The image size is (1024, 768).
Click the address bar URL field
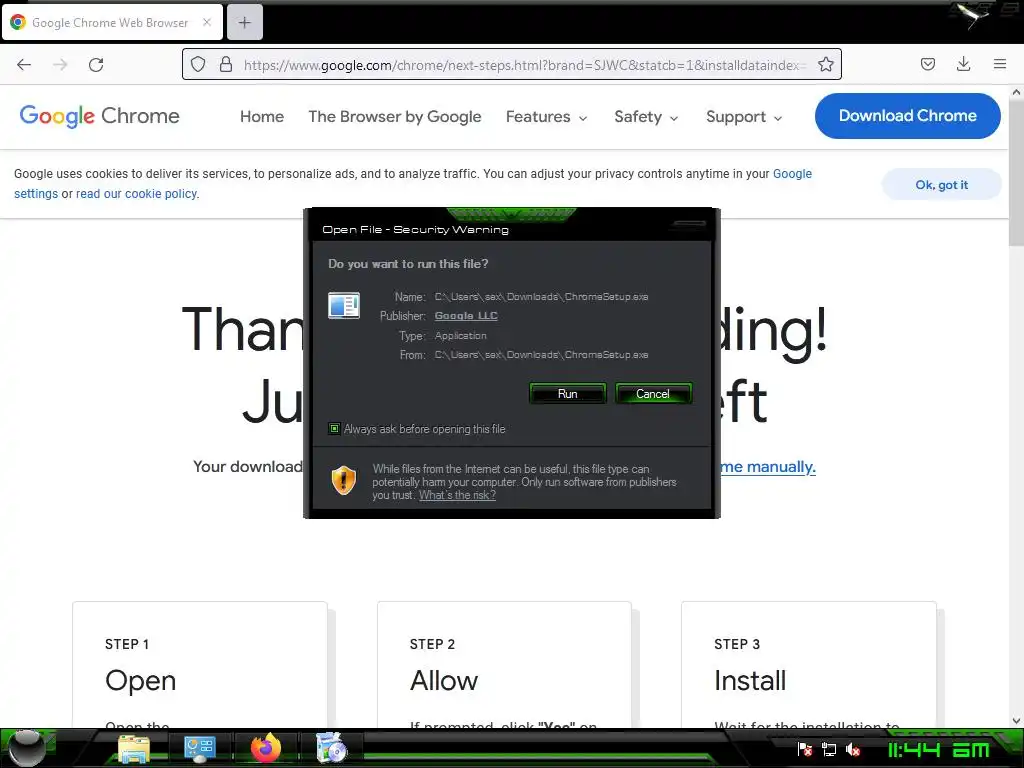[524, 65]
